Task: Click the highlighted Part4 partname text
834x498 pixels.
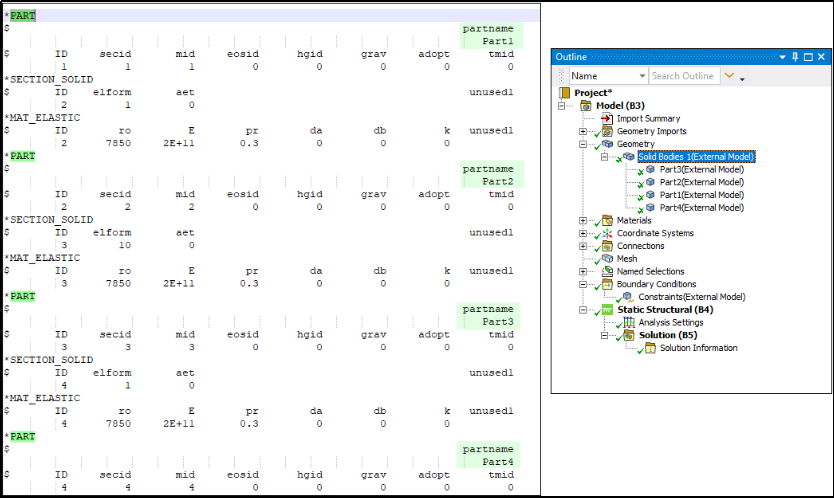Action: pos(498,462)
